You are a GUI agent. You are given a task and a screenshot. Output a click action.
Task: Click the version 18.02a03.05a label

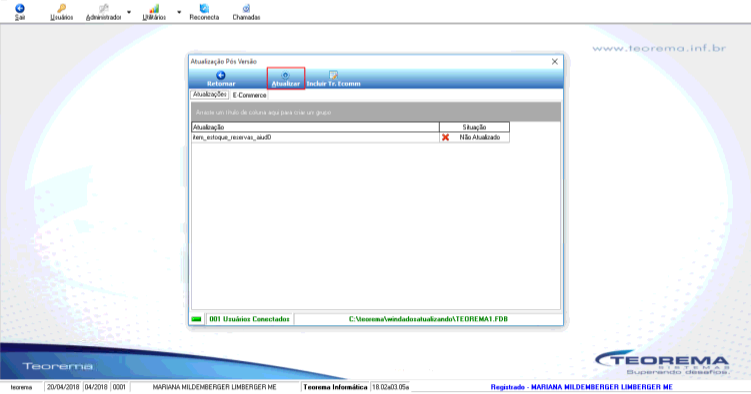tap(390, 387)
